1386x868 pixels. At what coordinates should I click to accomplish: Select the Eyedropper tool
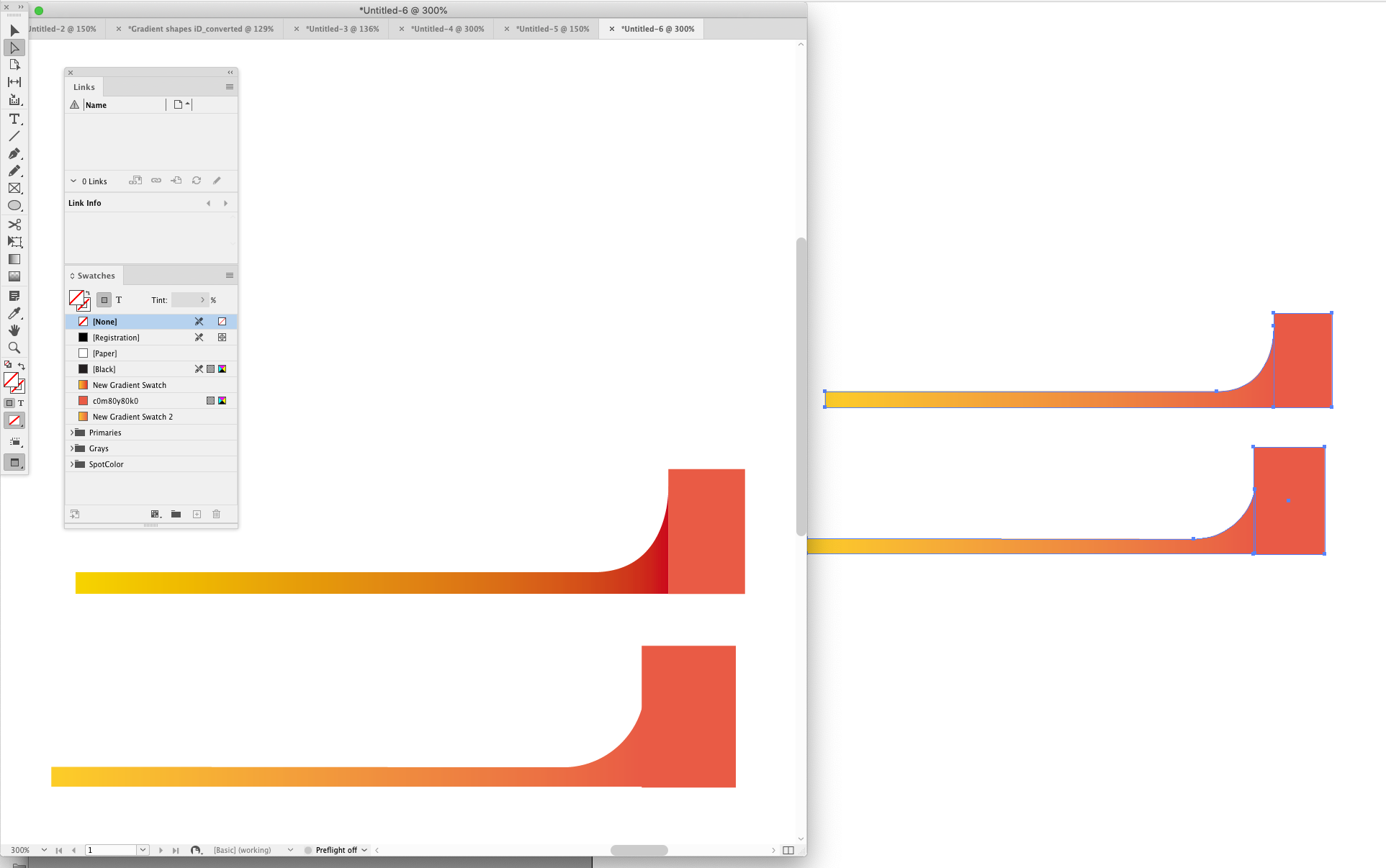[15, 313]
